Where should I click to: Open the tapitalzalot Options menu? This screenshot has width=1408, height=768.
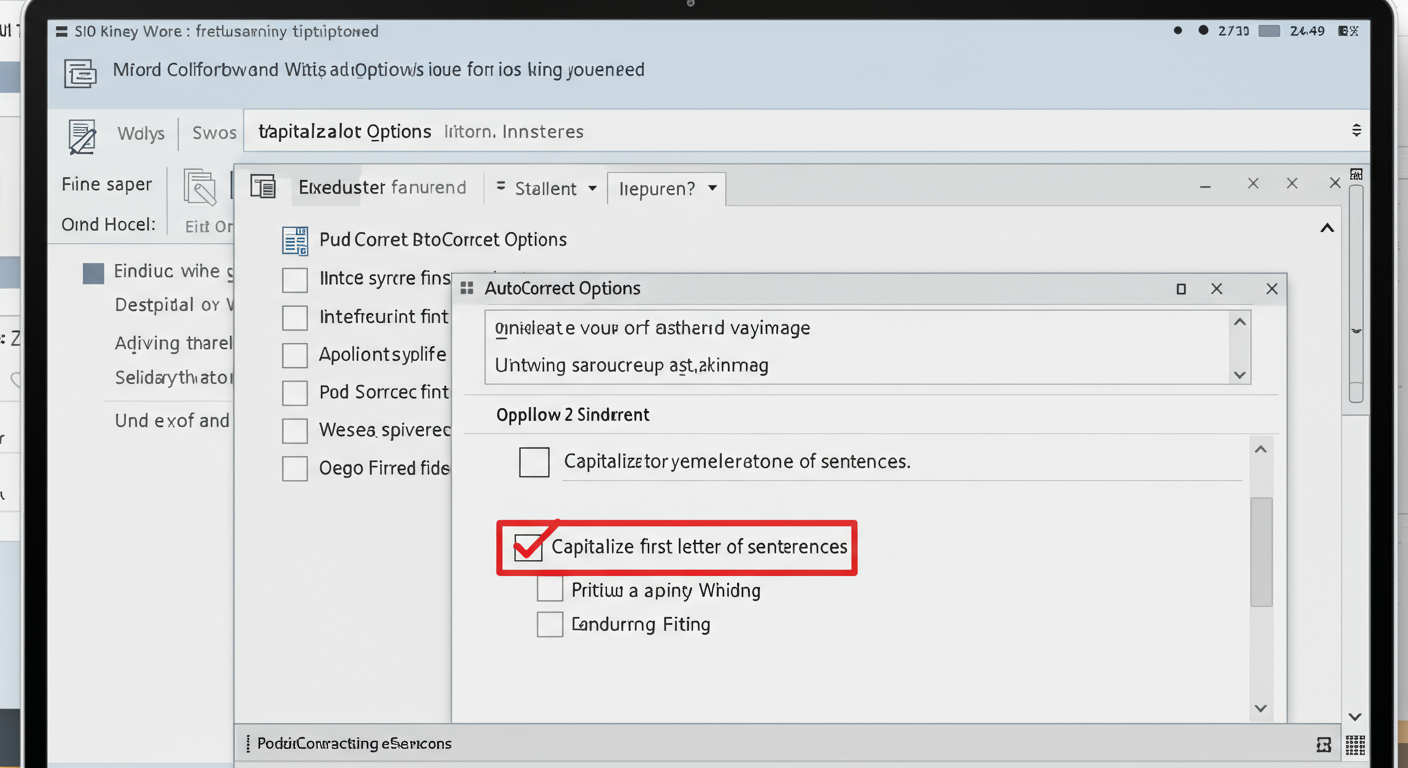pyautogui.click(x=345, y=131)
